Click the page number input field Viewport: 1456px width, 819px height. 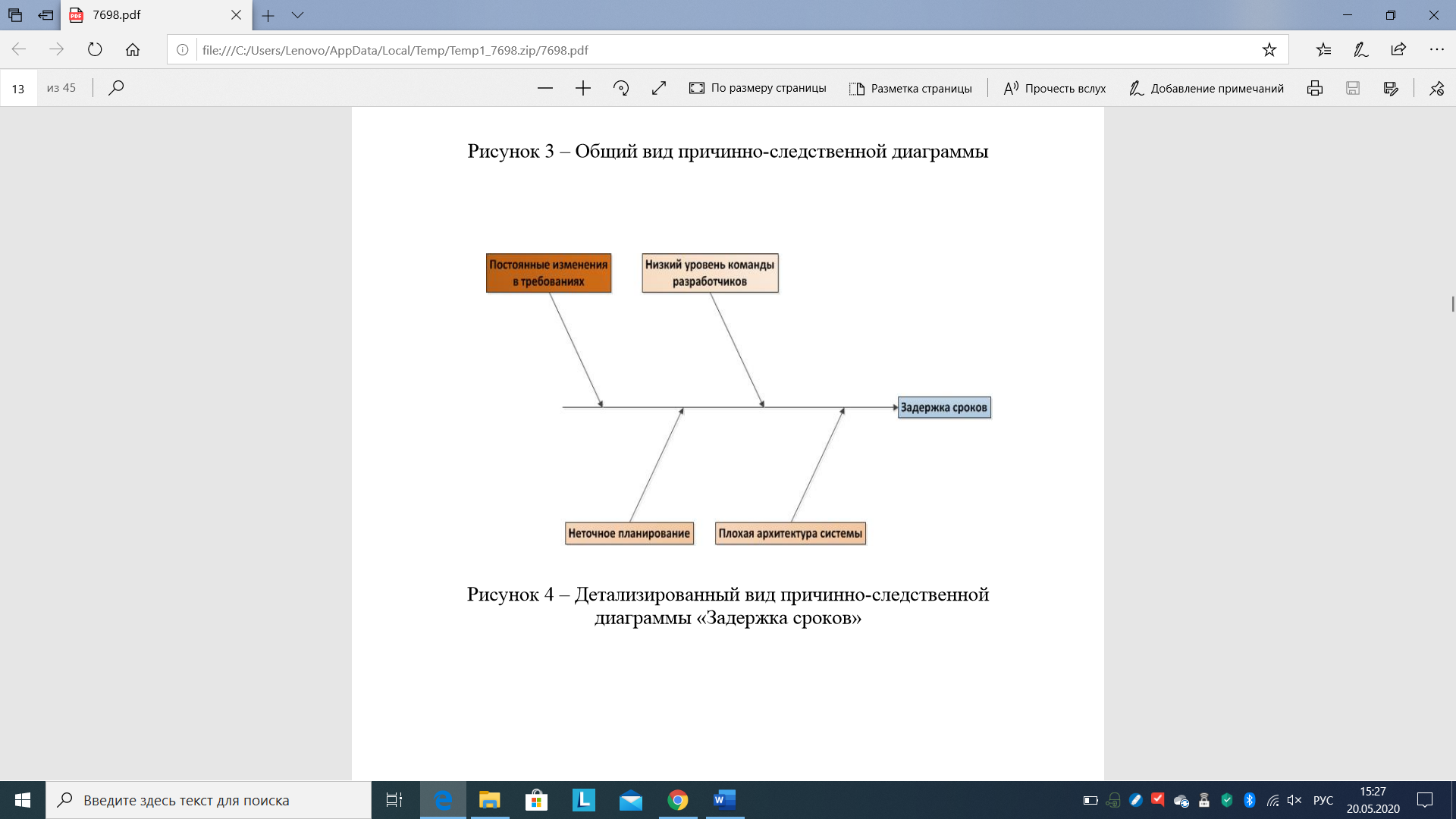(18, 89)
